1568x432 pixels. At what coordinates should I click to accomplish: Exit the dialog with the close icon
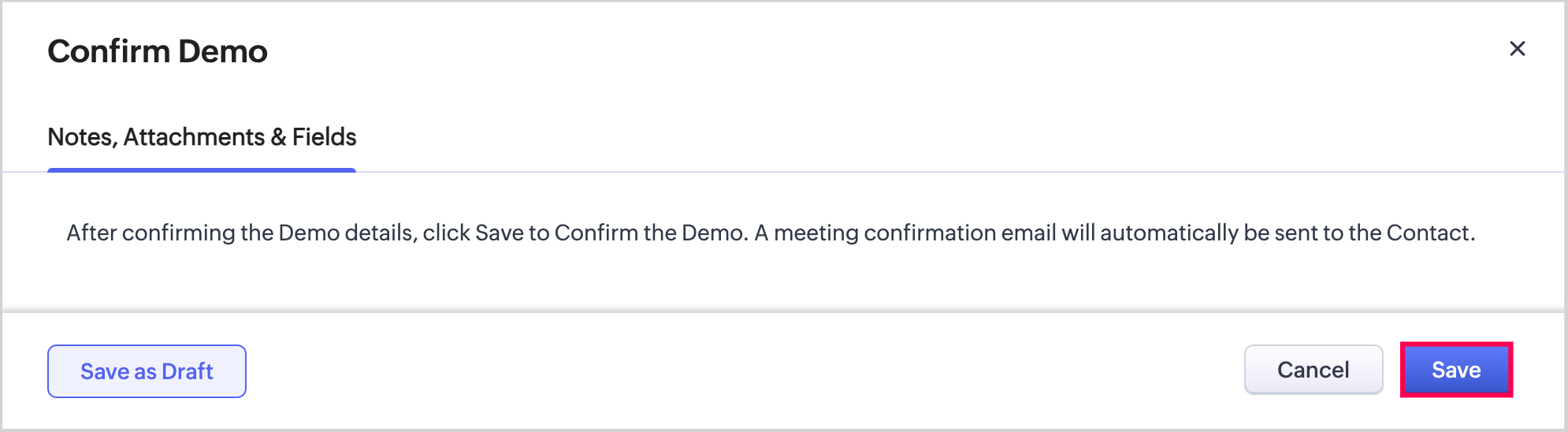[x=1517, y=49]
